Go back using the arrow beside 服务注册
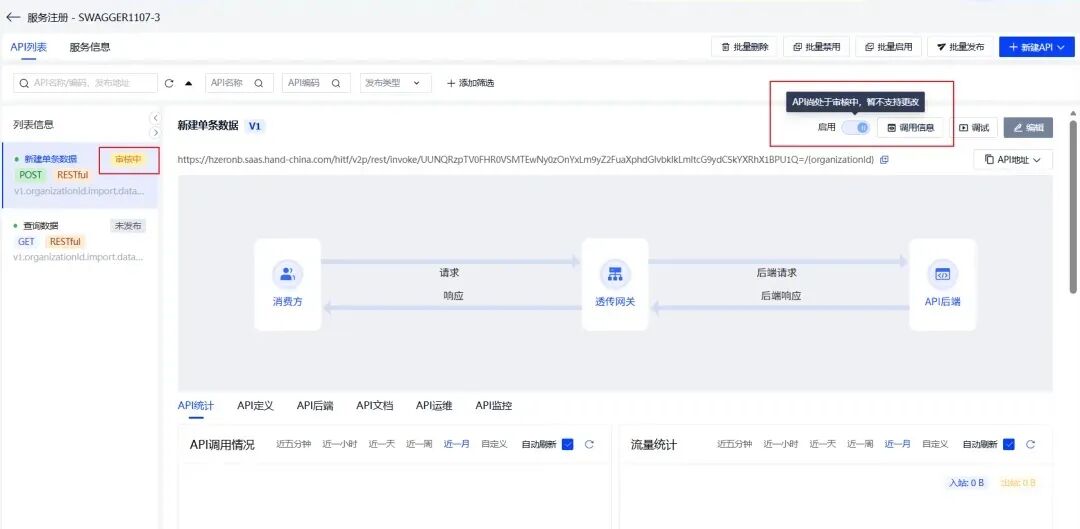 [x=13, y=17]
